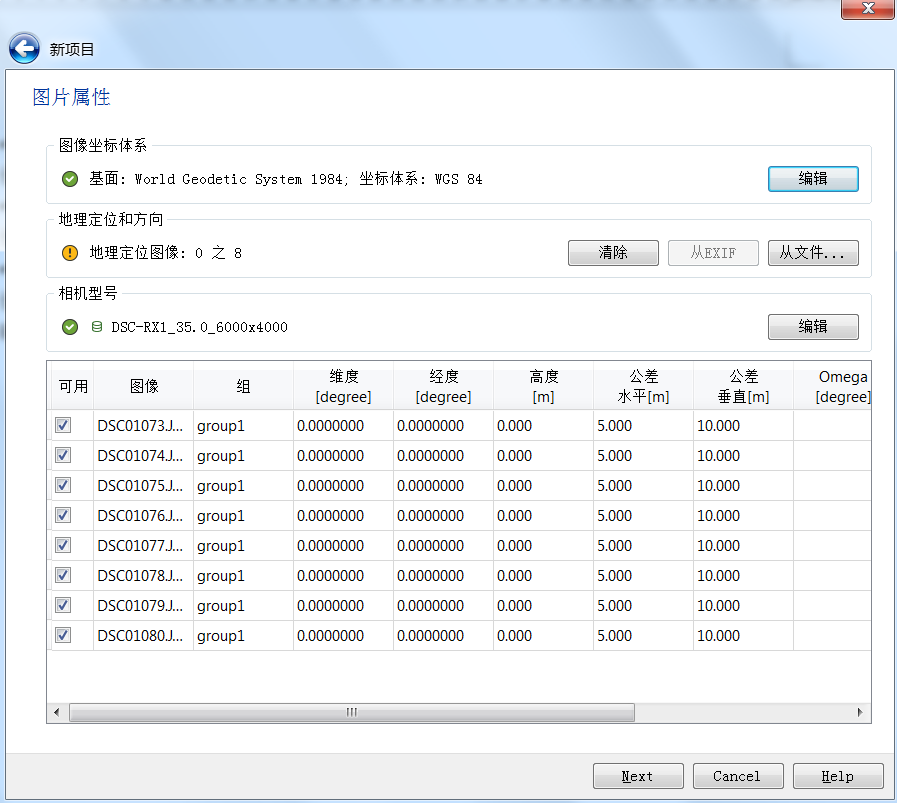Screen dimensions: 897x803
Task: Edit the camera model settings
Action: click(x=813, y=327)
